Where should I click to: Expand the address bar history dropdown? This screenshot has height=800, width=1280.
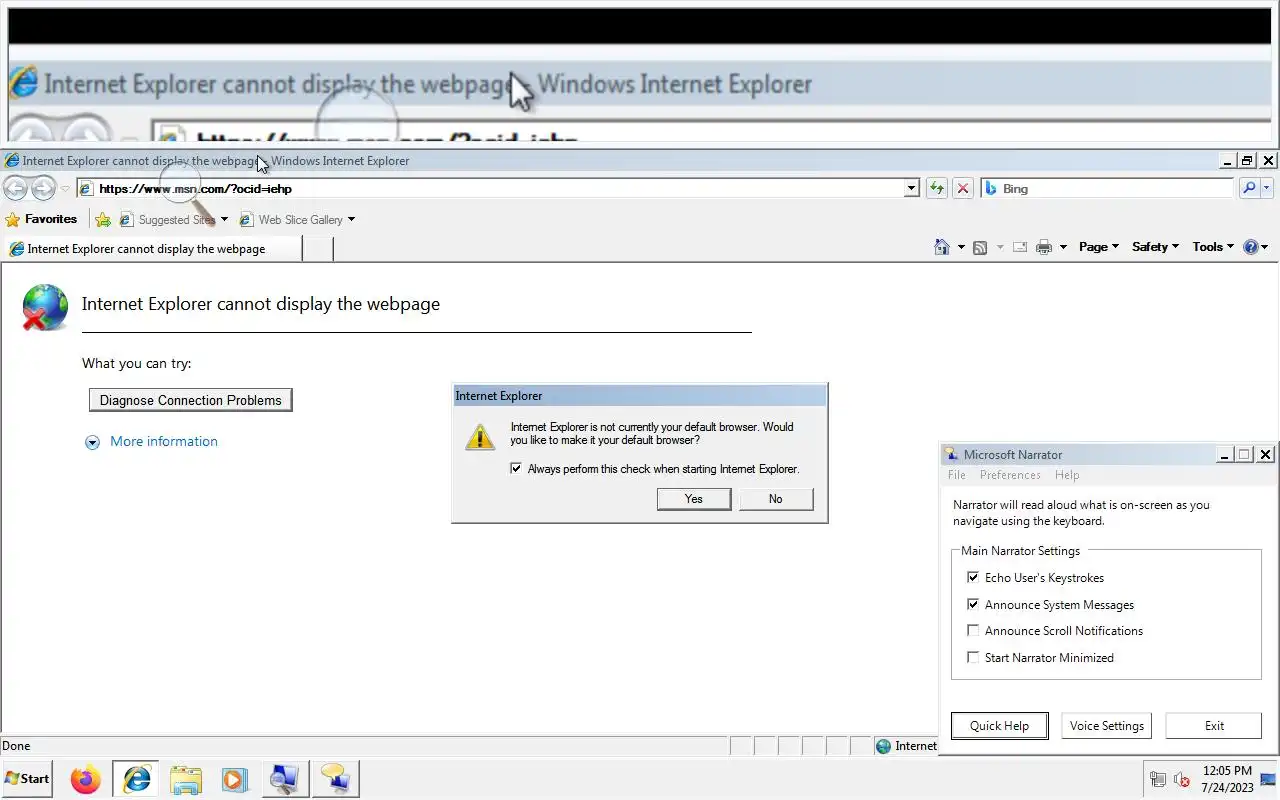(x=911, y=188)
